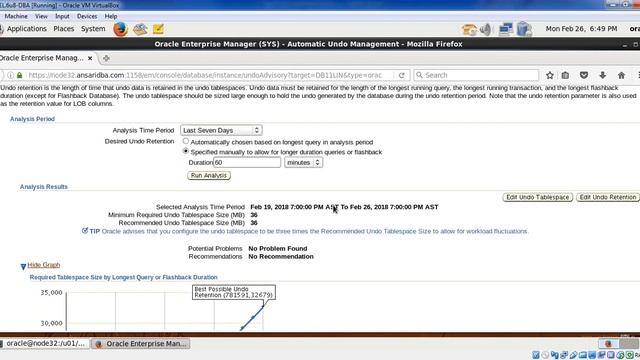Viewport: 640px width, 360px height.
Task: Click the Best Possible Undo Retention graph label
Action: [x=233, y=292]
